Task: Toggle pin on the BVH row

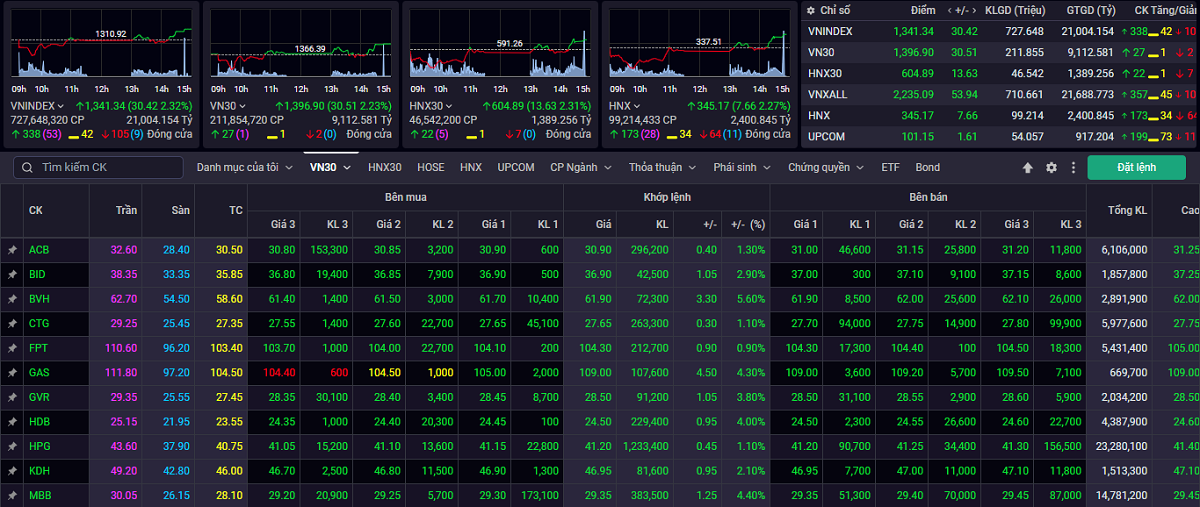Action: point(12,299)
